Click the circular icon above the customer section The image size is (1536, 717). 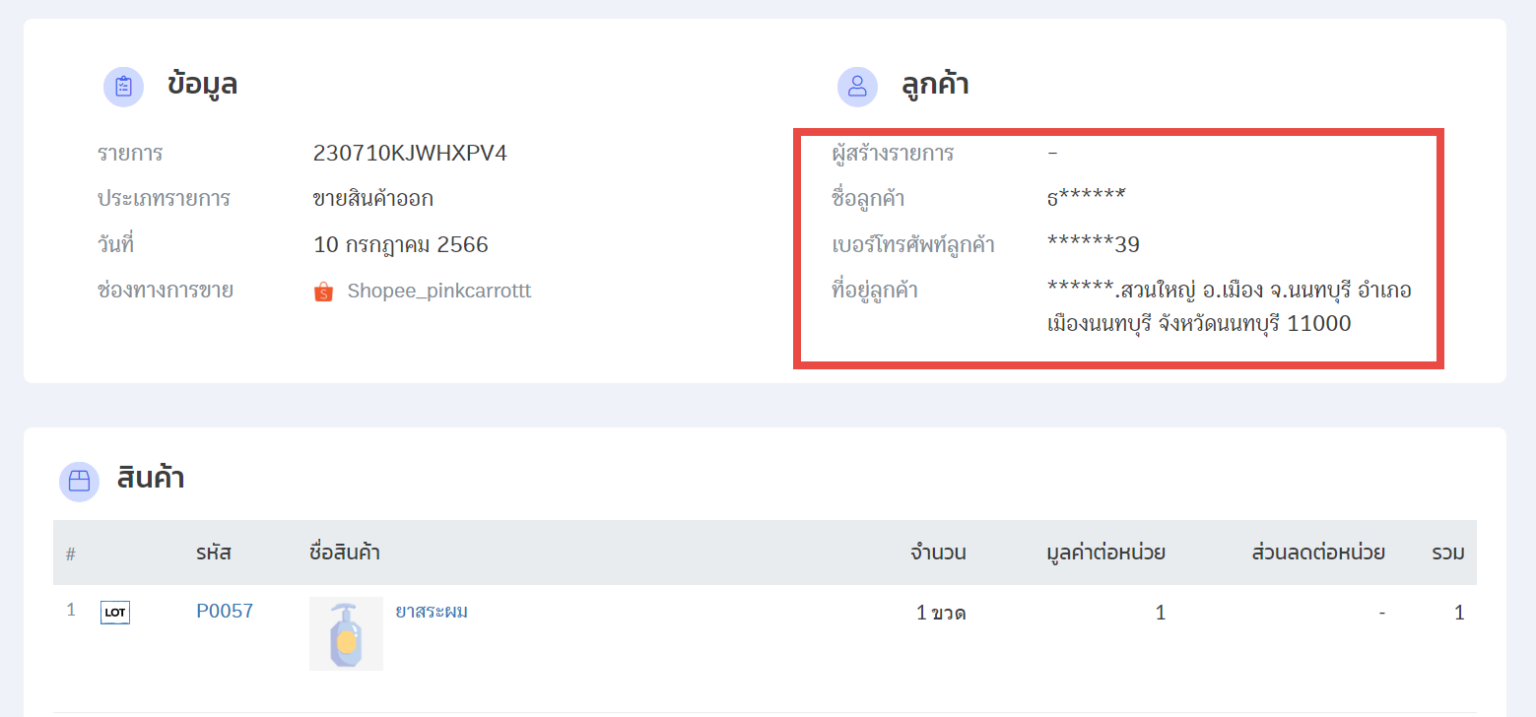click(857, 87)
